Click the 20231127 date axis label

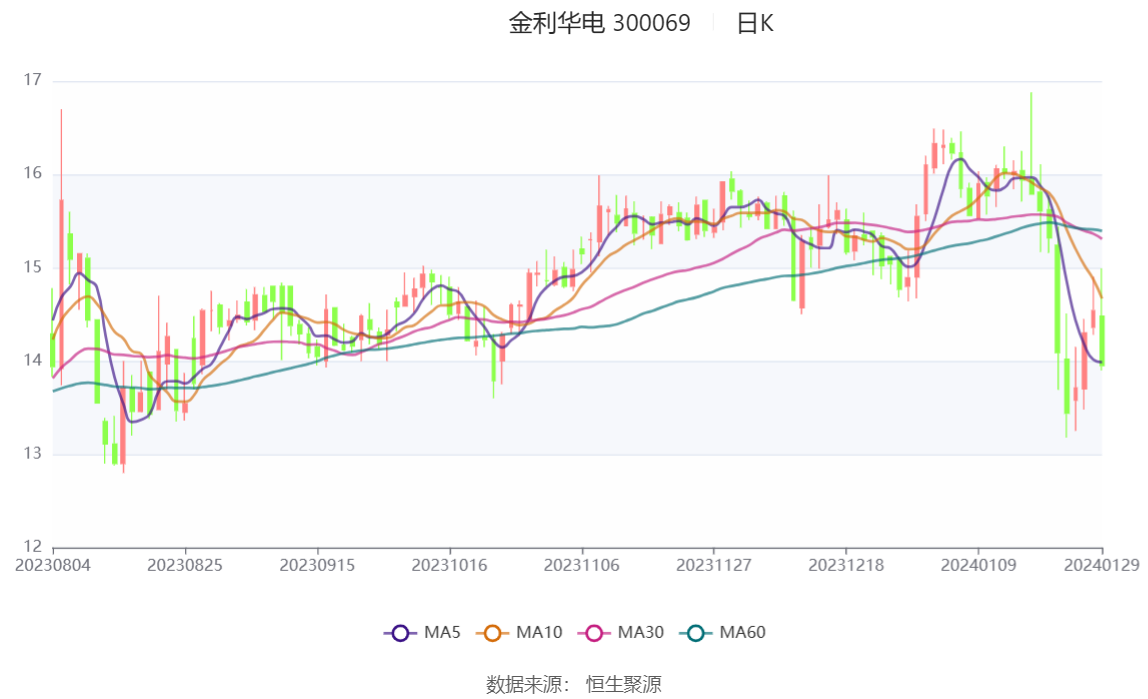tap(714, 566)
